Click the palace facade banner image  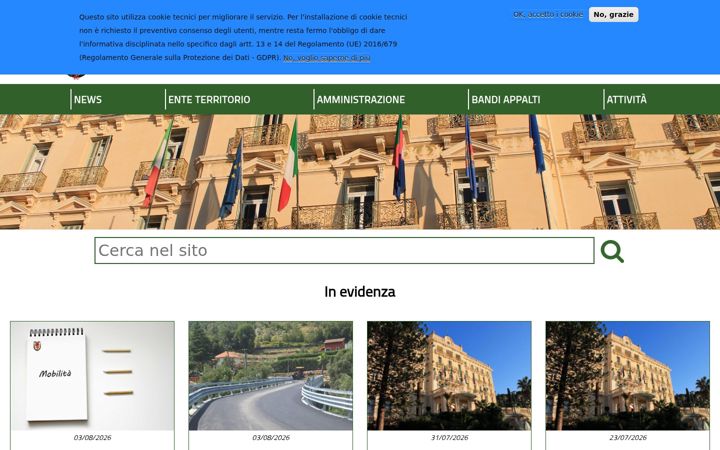[360, 172]
